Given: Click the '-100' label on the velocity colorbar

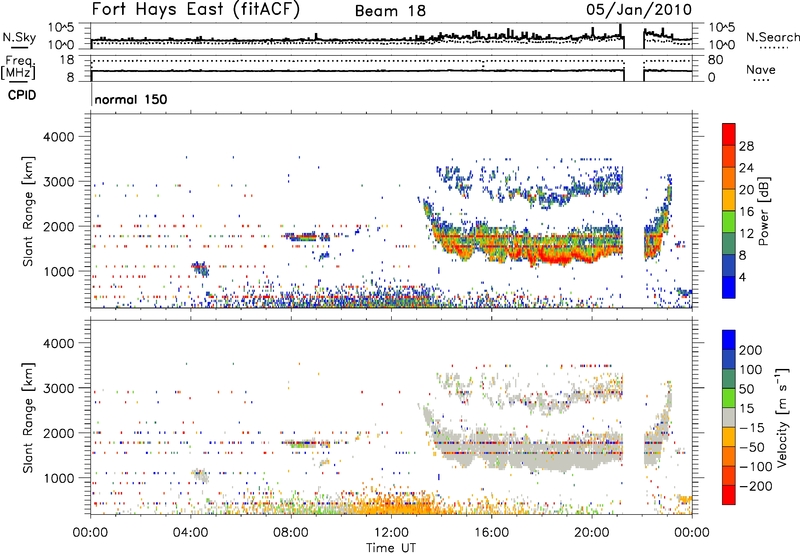Looking at the screenshot, I should pyautogui.click(x=756, y=467).
